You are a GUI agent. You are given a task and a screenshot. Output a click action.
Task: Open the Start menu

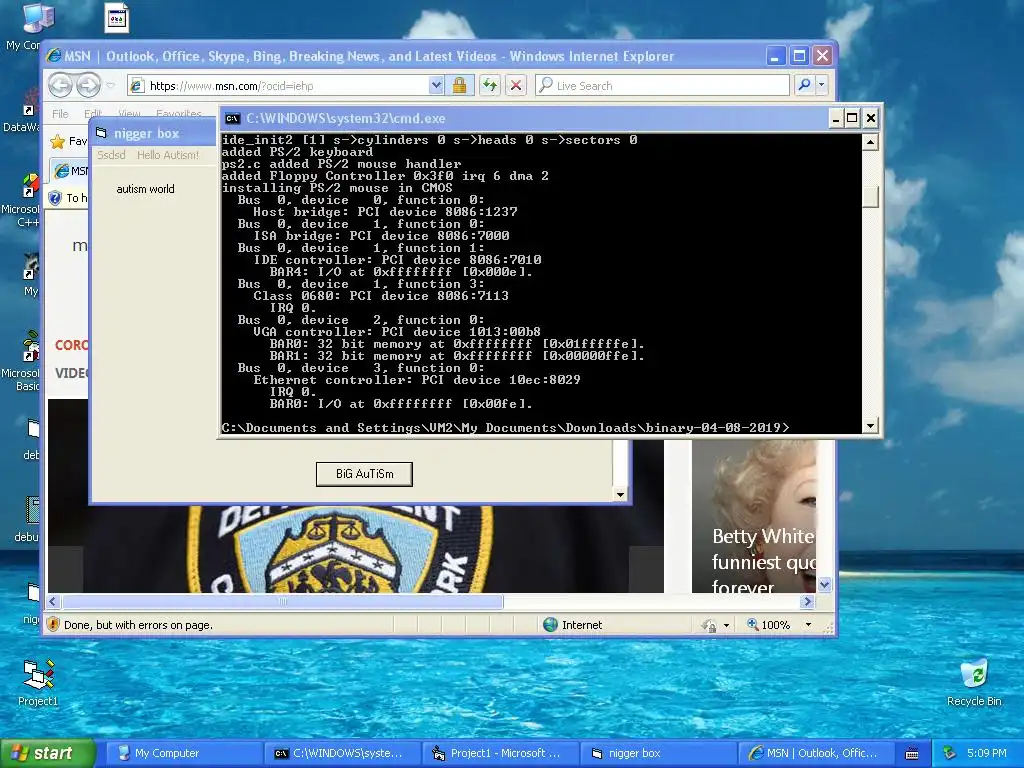[48, 753]
